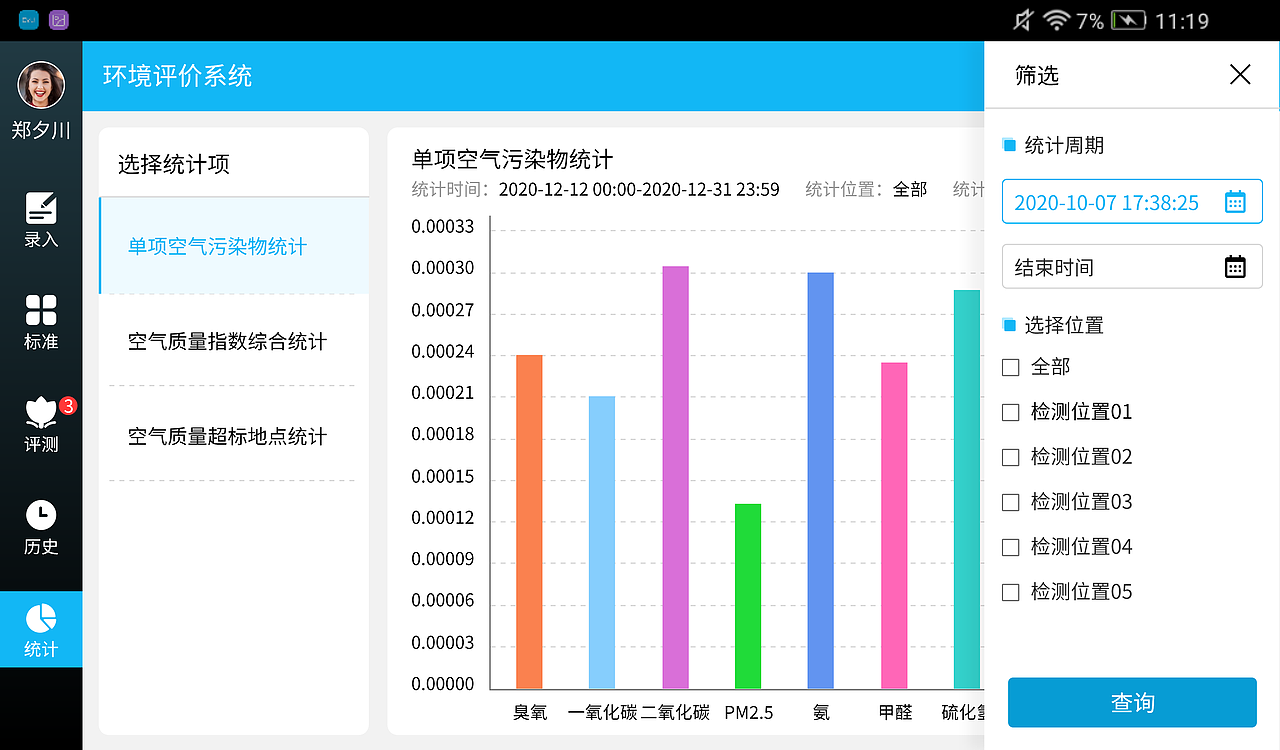Check the 检测位置05 checkbox

click(1010, 592)
